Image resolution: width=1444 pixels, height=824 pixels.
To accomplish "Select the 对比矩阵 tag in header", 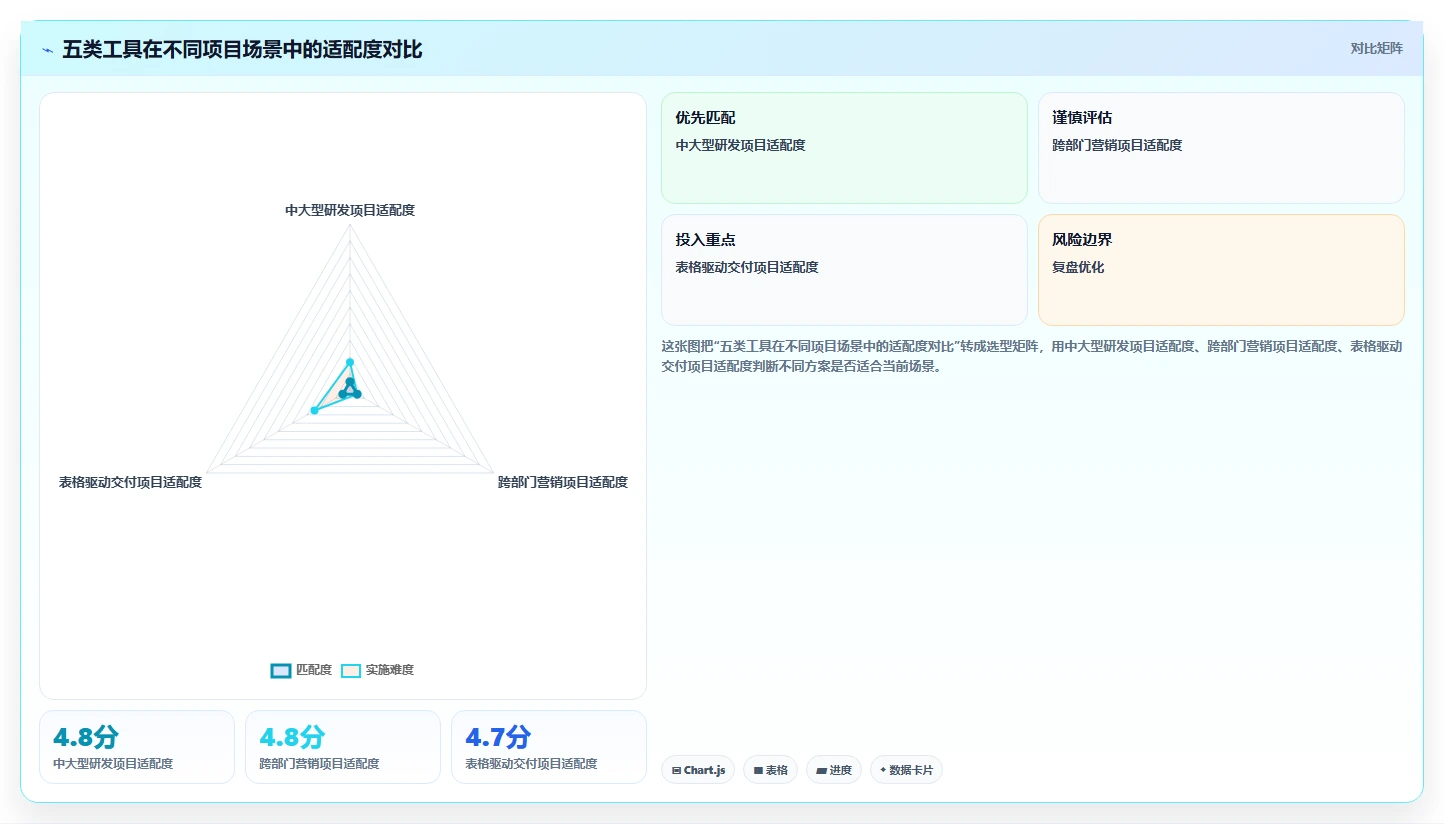I will (x=1376, y=48).
